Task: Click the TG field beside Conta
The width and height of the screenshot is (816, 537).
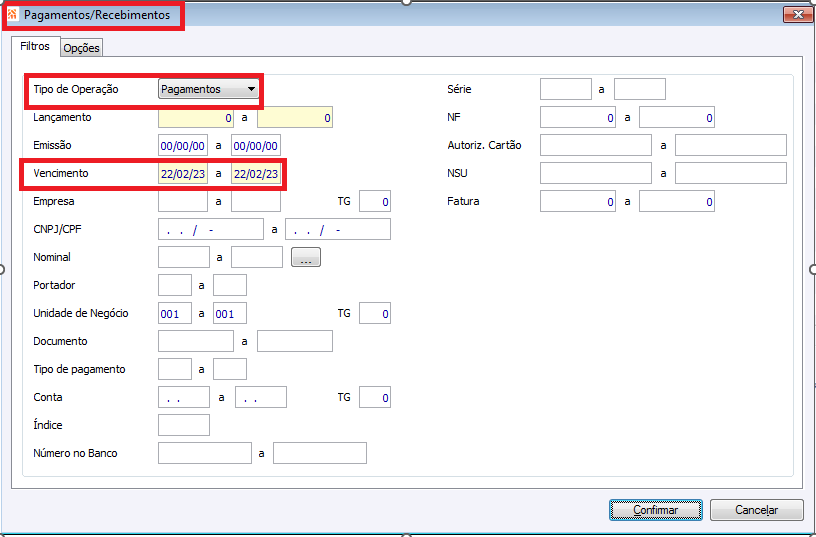Action: tap(375, 398)
